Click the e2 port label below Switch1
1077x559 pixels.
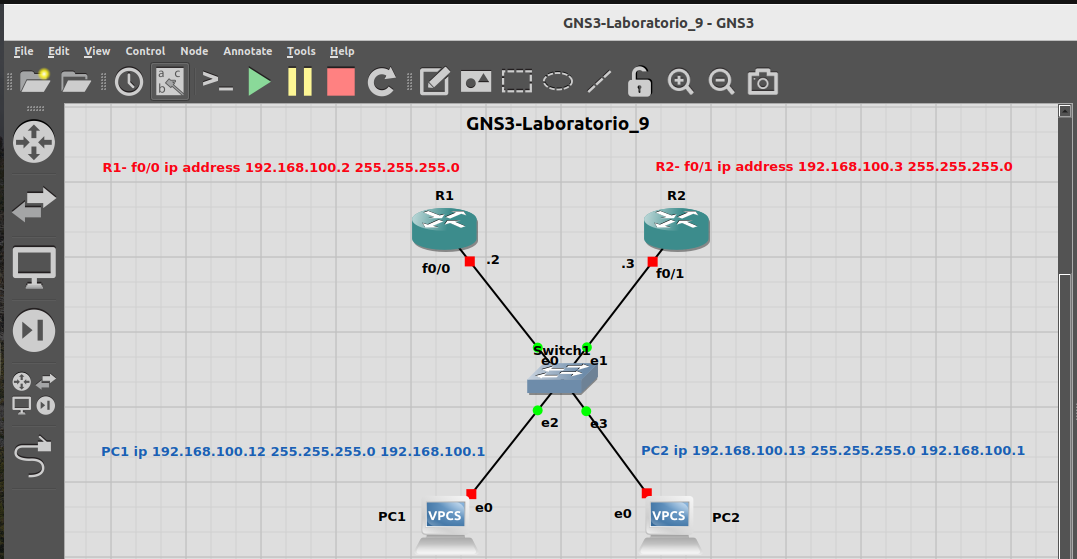pos(549,423)
